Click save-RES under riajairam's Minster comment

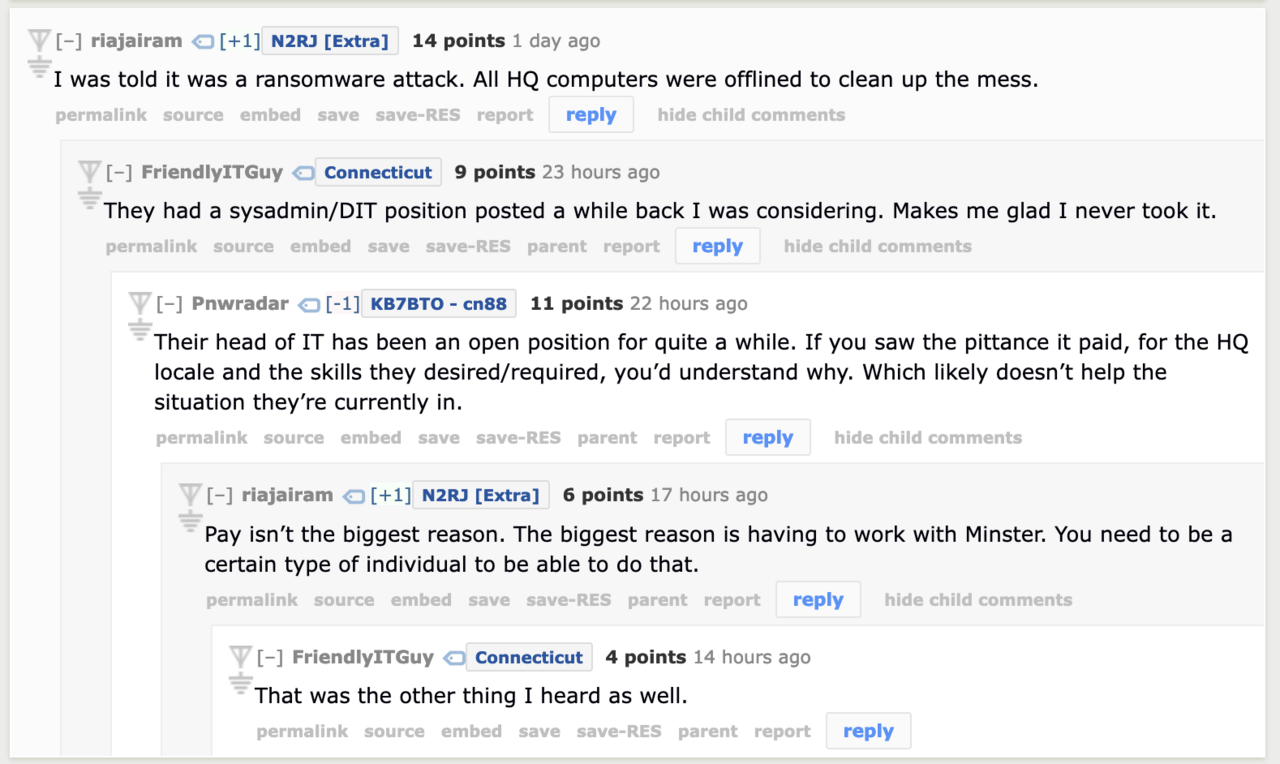568,600
